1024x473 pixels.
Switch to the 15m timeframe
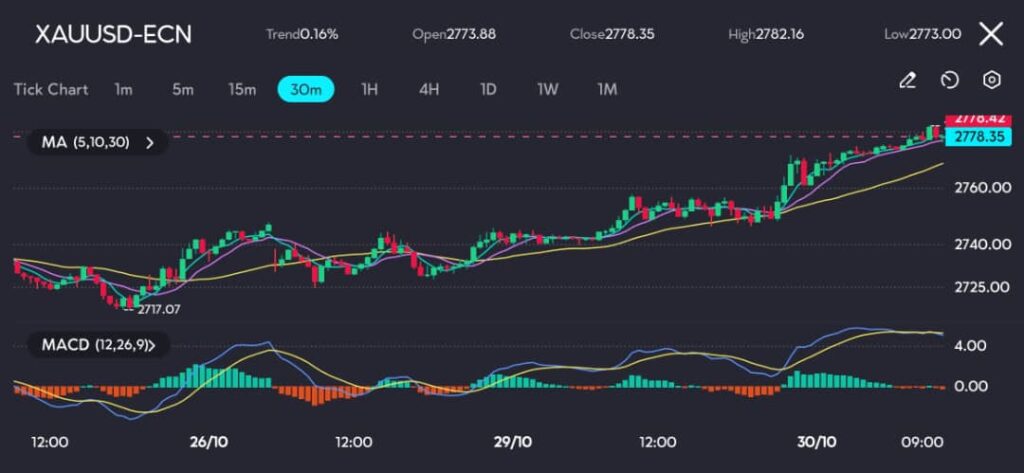click(x=242, y=89)
